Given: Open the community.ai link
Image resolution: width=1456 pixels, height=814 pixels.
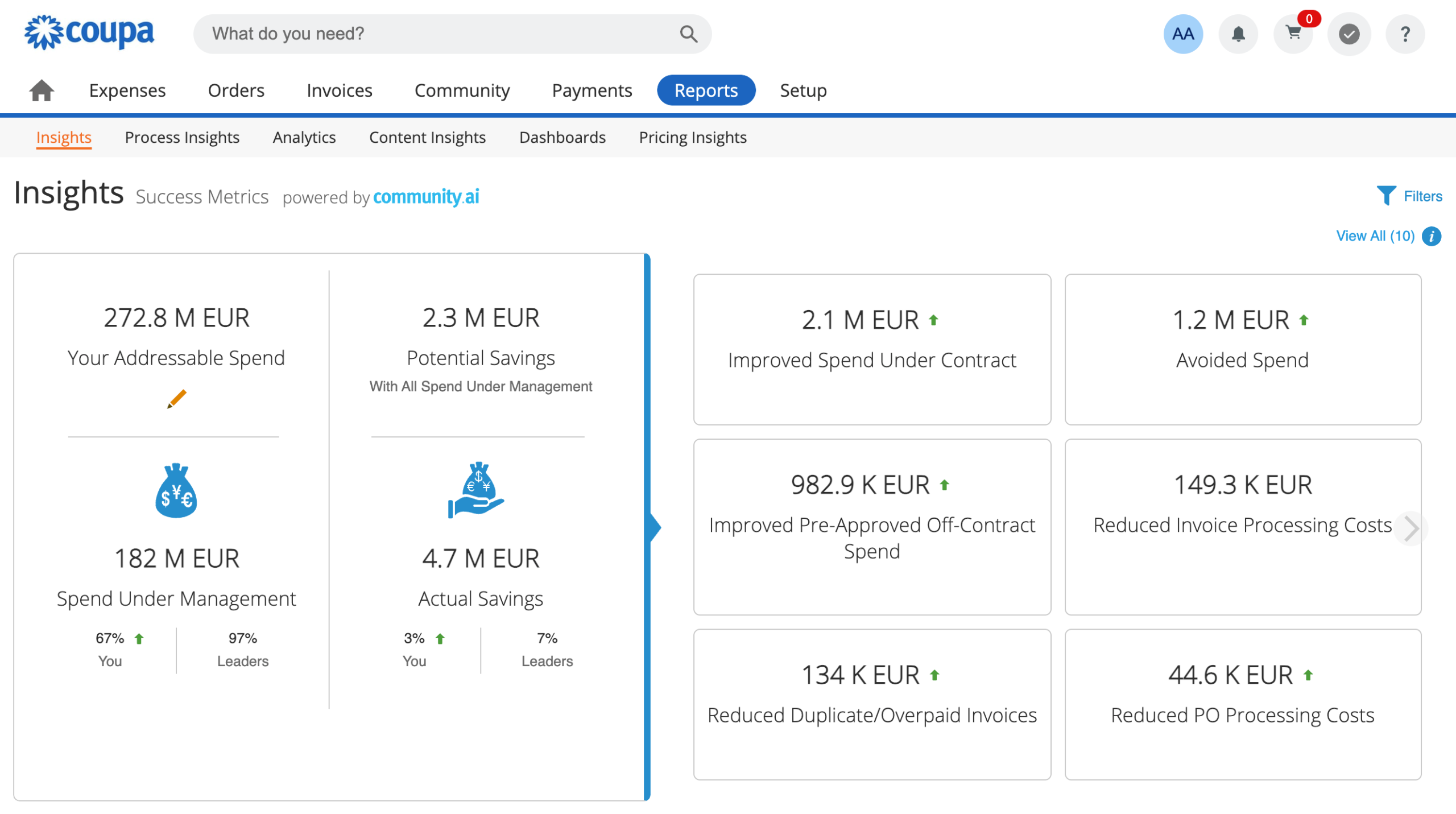Looking at the screenshot, I should 426,197.
